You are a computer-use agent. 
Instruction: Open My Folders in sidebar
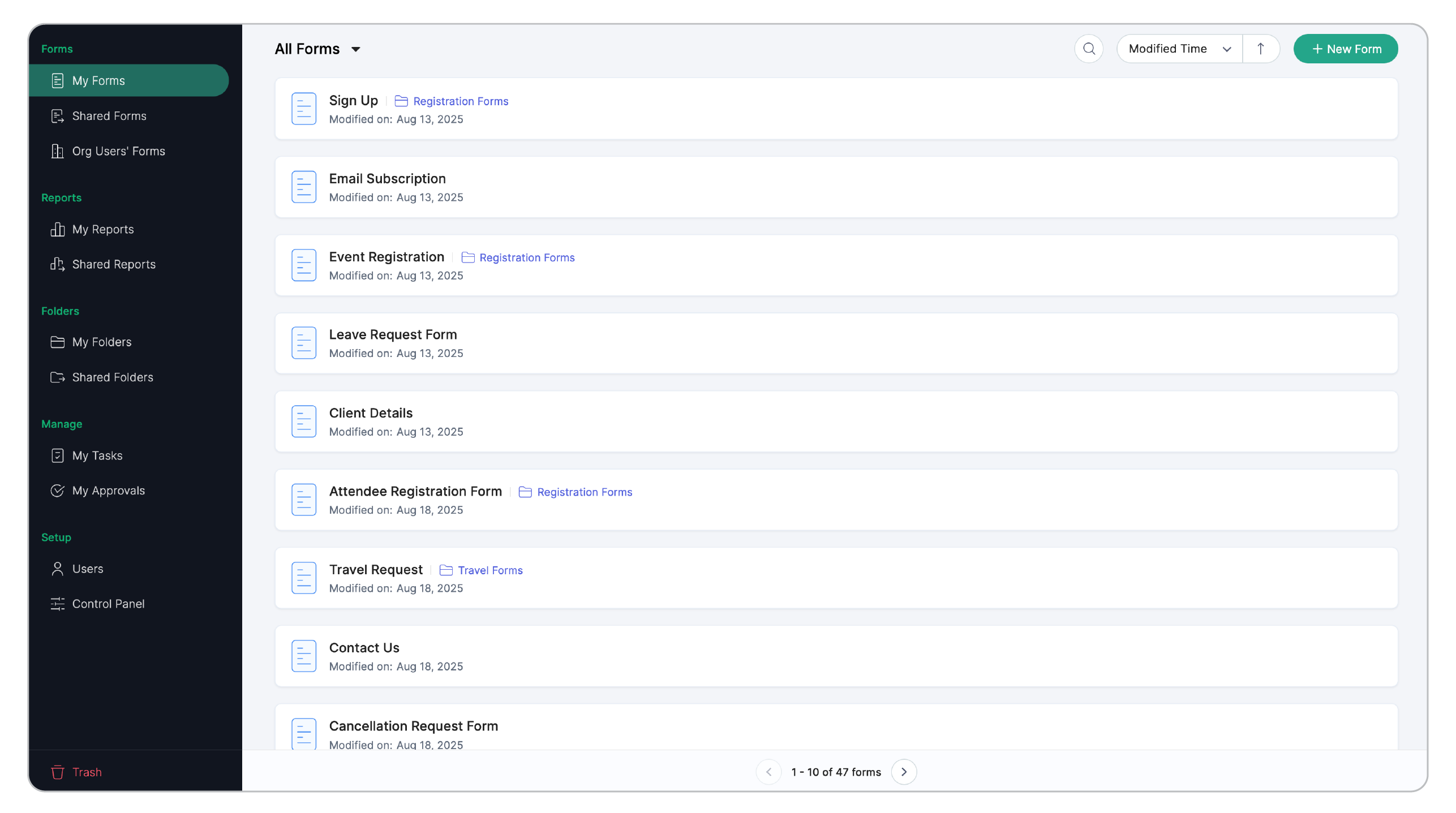pyautogui.click(x=101, y=342)
